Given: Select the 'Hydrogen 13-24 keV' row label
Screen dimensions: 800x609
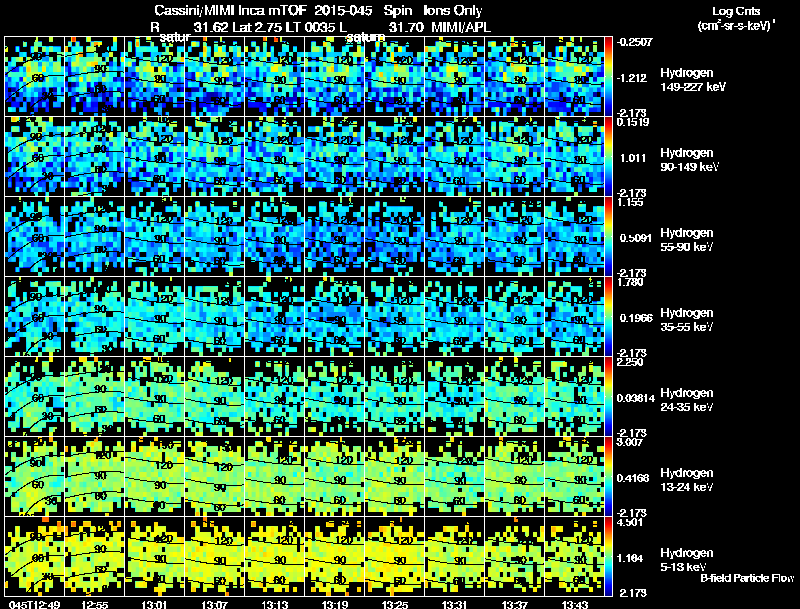Looking at the screenshot, I should tap(687, 480).
